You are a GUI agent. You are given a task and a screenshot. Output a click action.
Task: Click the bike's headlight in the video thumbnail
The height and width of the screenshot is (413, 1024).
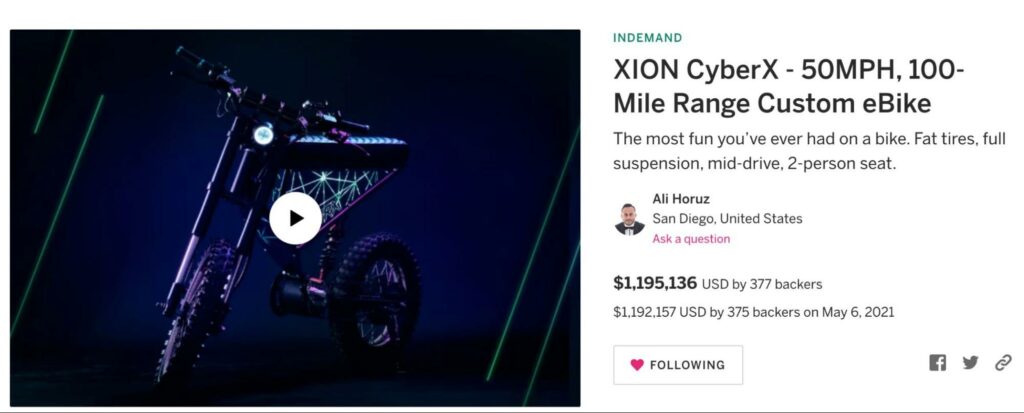tap(263, 135)
